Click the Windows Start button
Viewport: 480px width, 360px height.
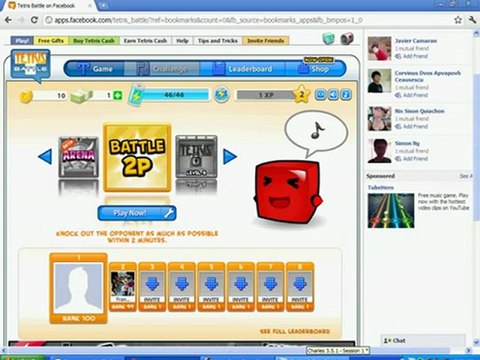tap(22, 357)
